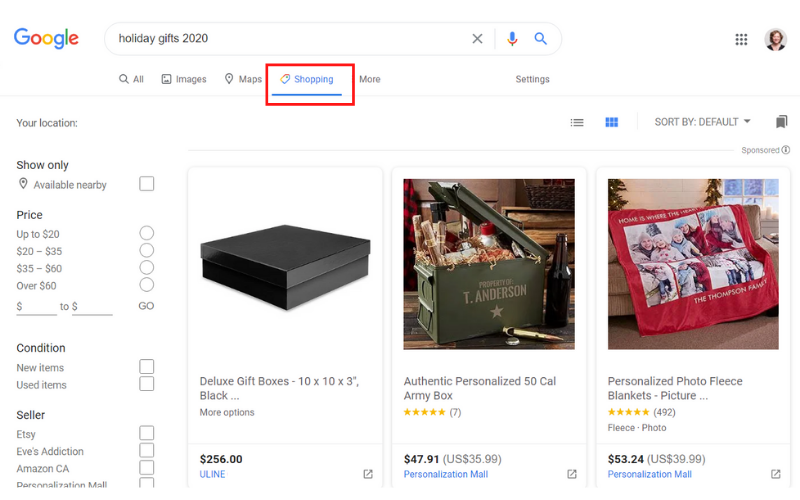Open saved items bookmark icon
This screenshot has height=500, width=800.
click(781, 122)
